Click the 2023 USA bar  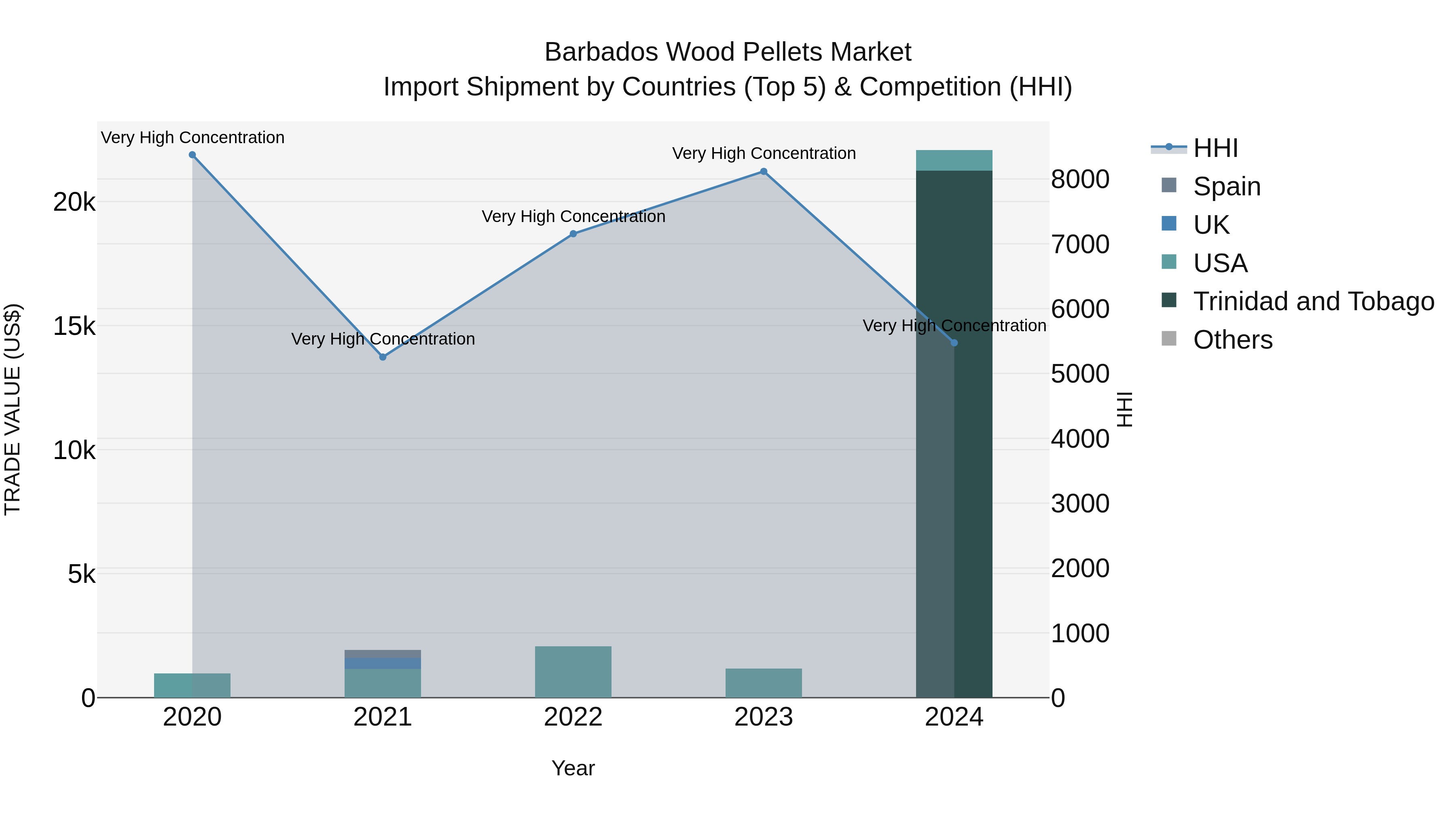[x=764, y=684]
